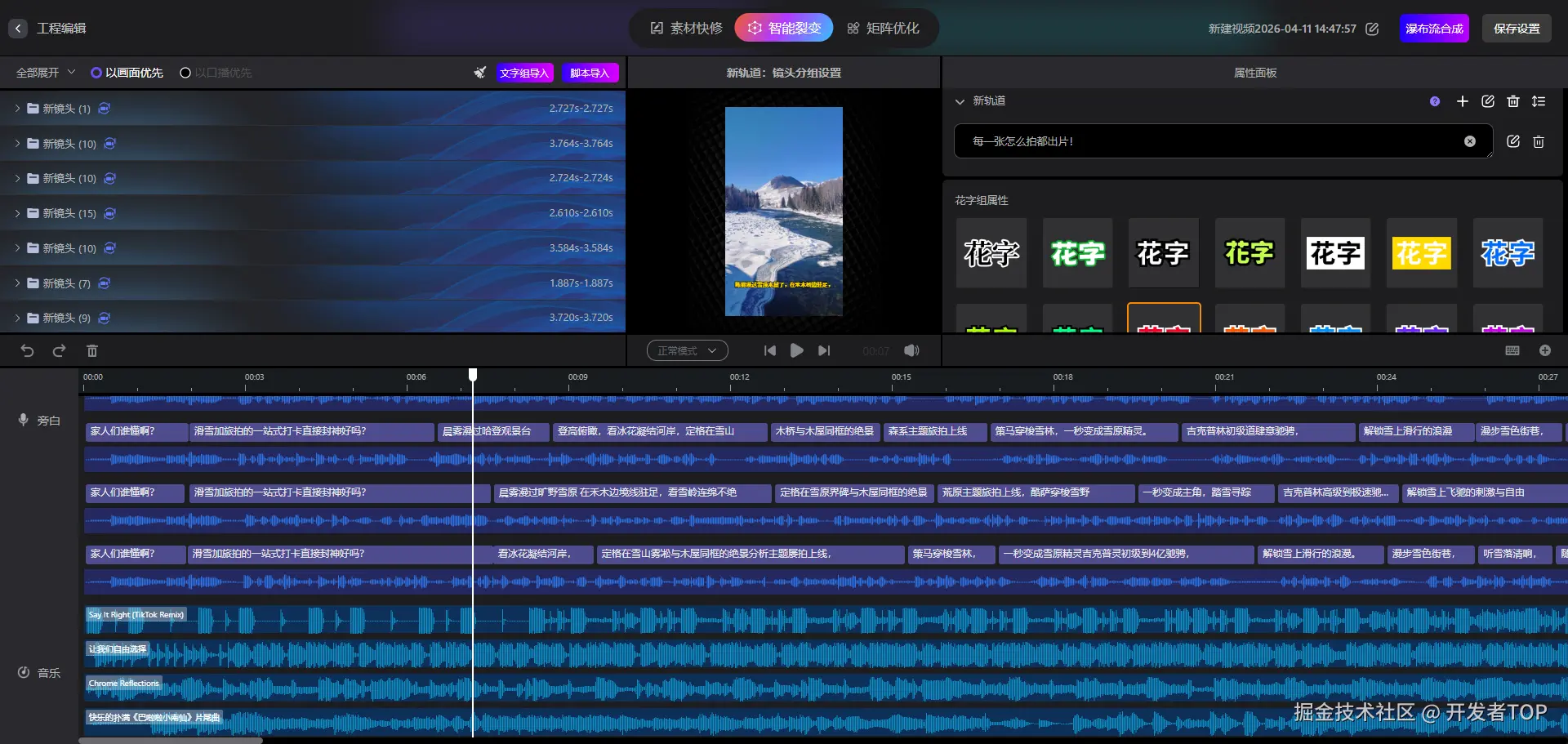This screenshot has width=1568, height=744.
Task: Edit the 每一张怎么拍都出片 text entry
Action: 1513,141
